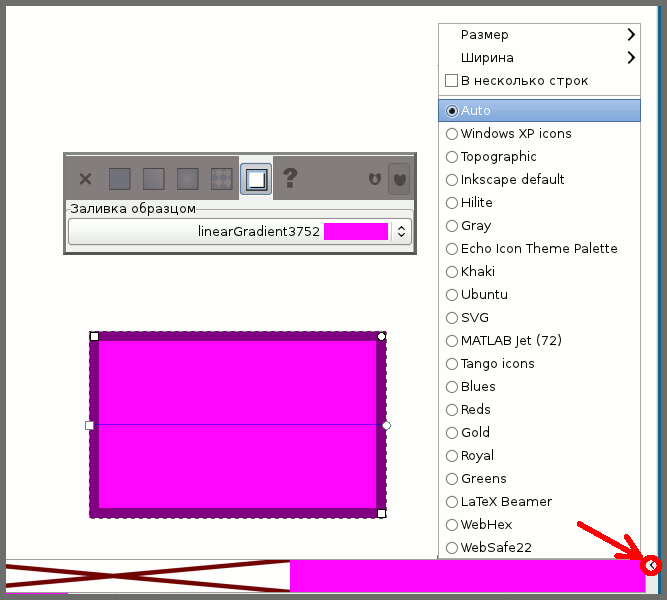Choose the nonzero solid heart fill rule icon
667x600 pixels.
tap(399, 179)
